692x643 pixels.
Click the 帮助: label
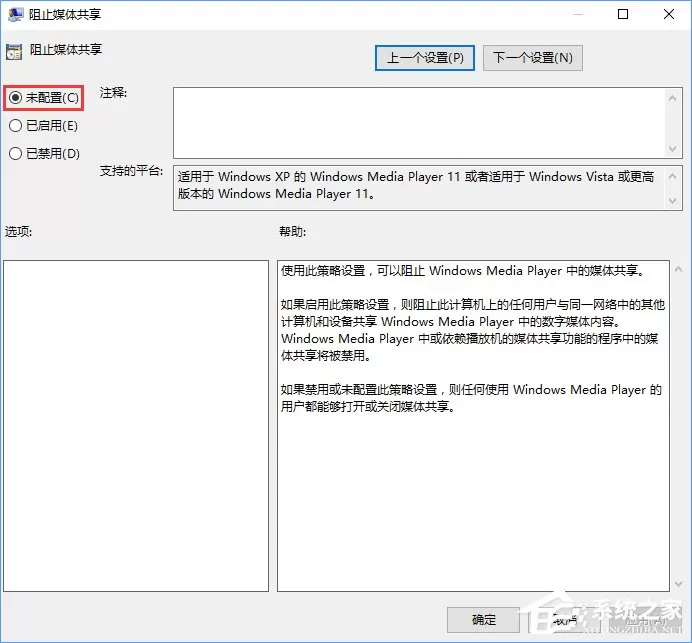click(x=292, y=231)
